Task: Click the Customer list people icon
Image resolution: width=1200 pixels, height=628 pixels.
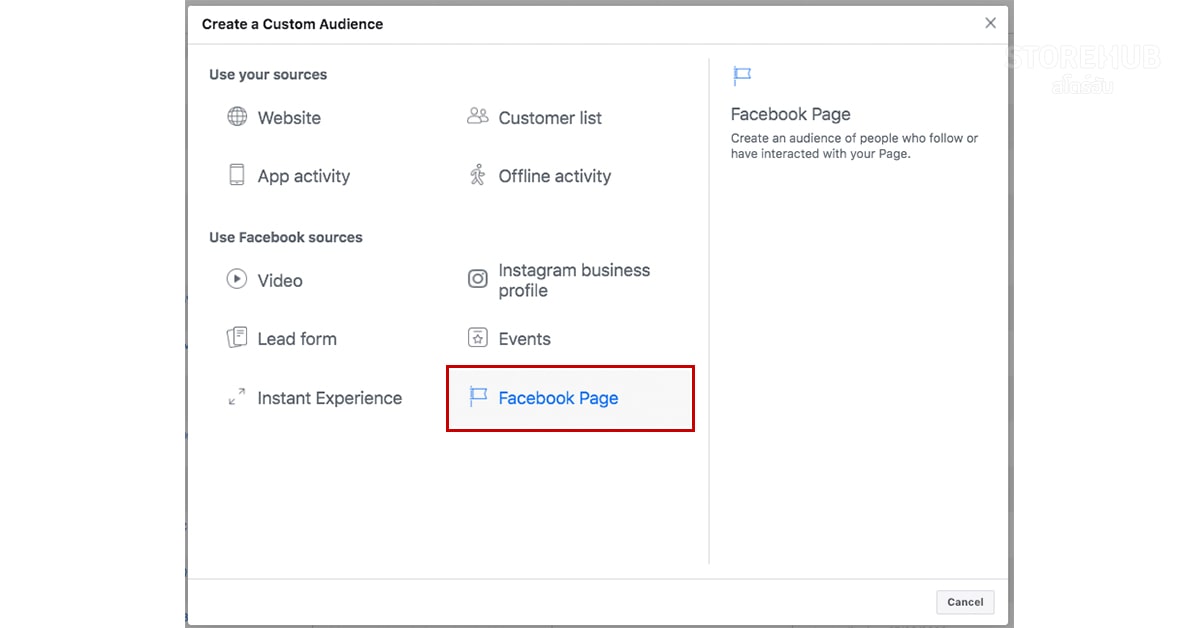Action: point(478,117)
